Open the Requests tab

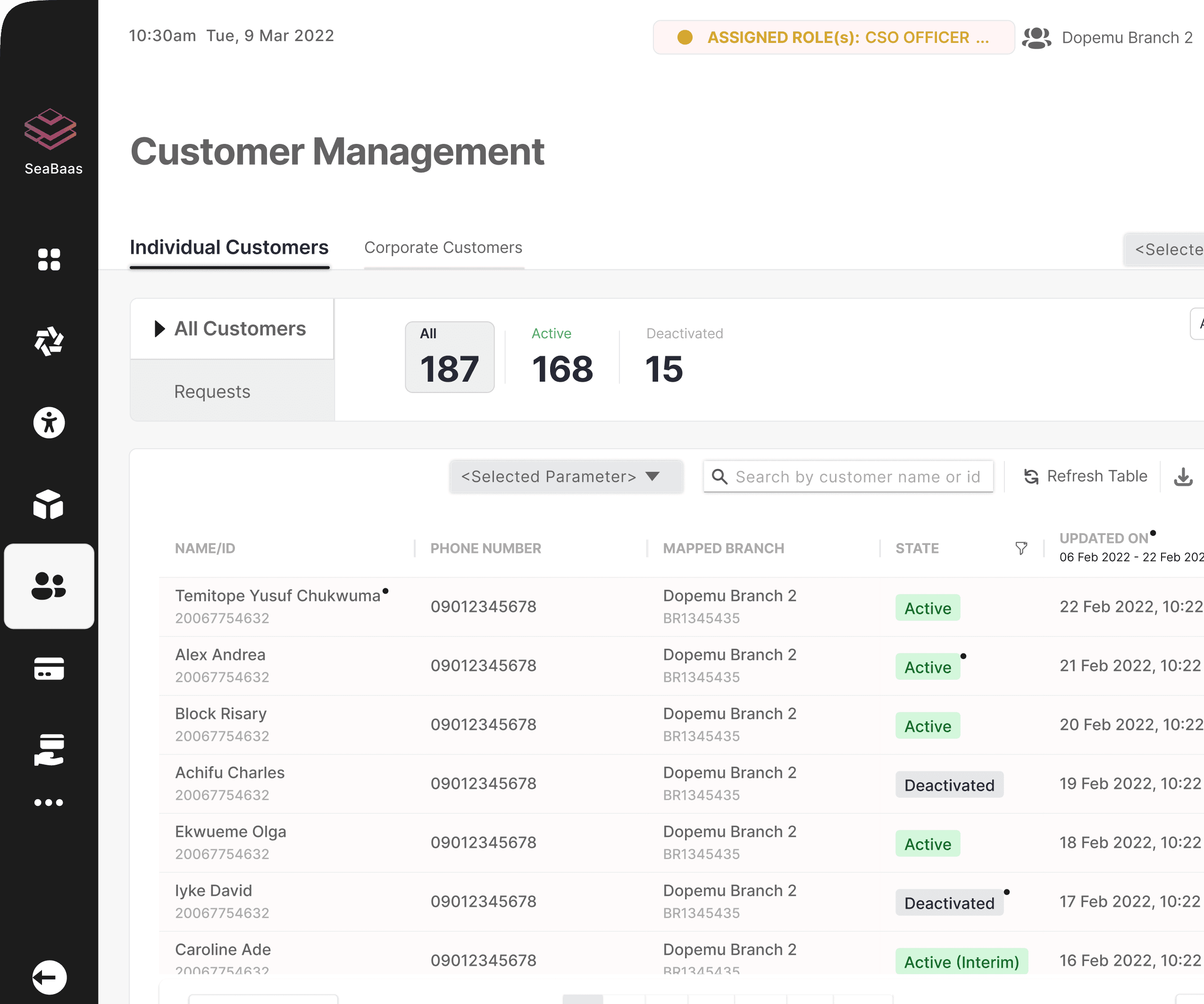(212, 391)
